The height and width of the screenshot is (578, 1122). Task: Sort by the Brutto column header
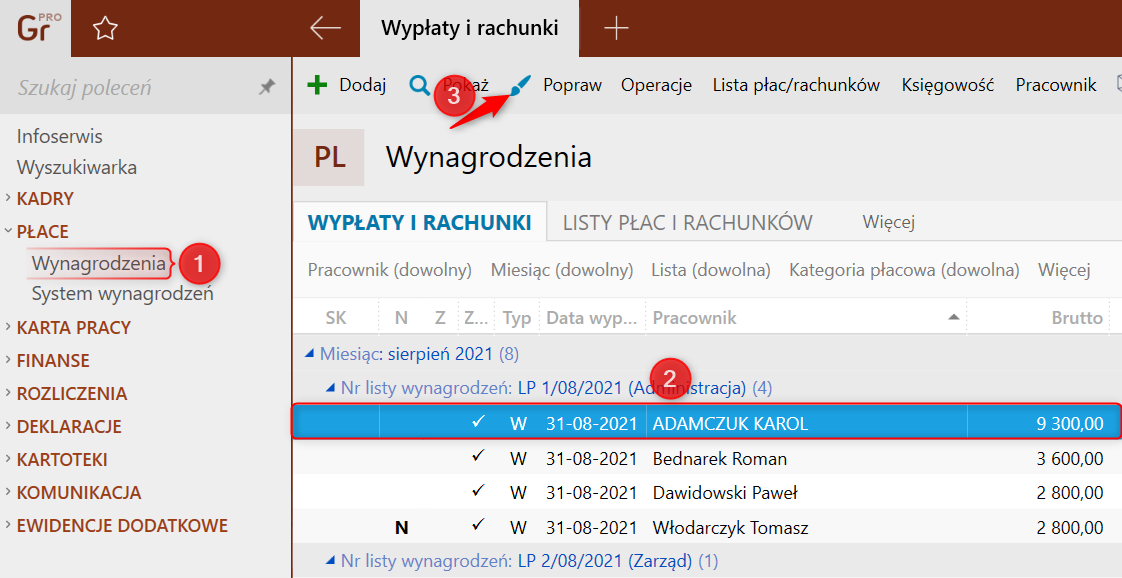[1077, 318]
